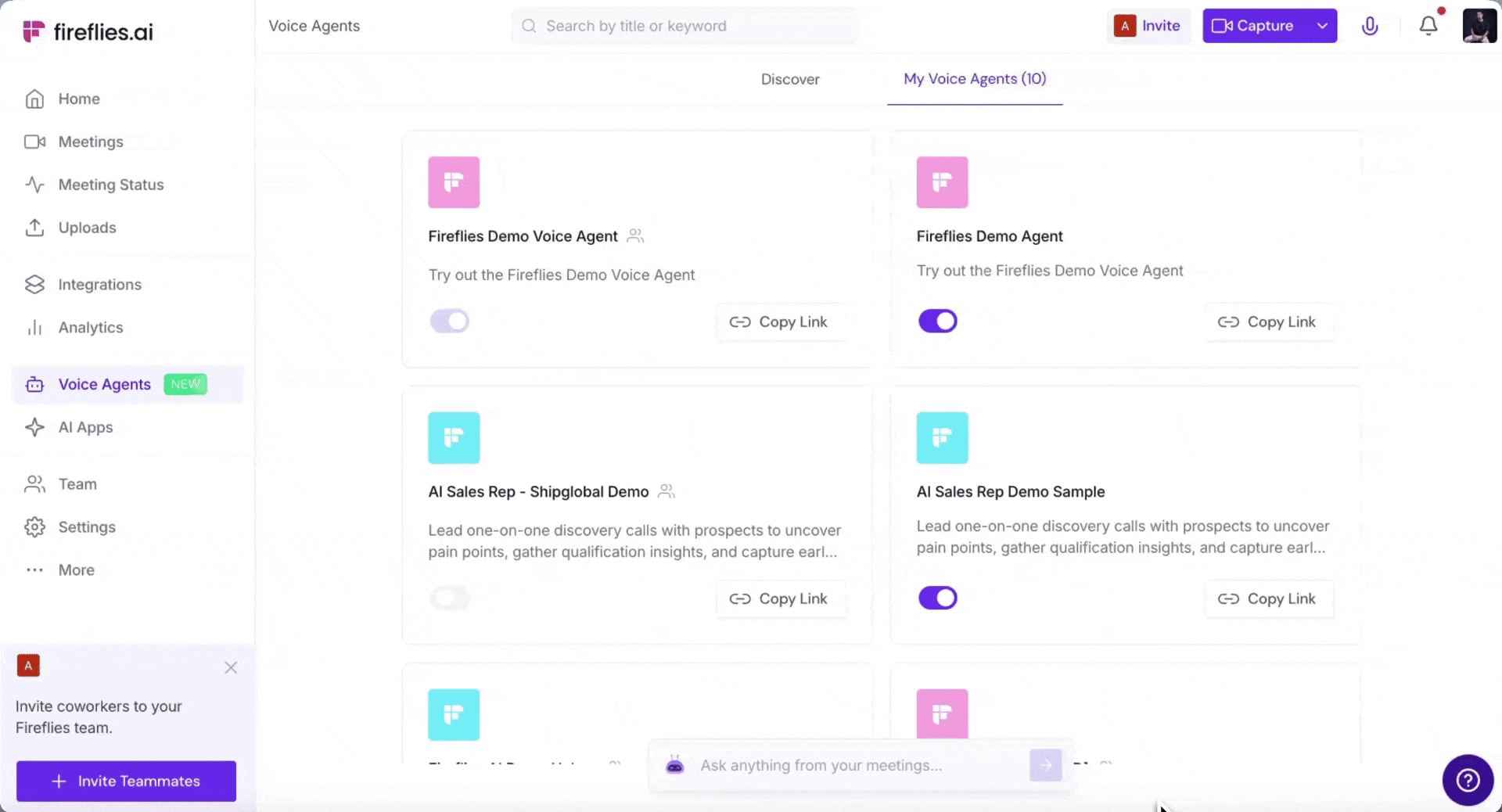Open the user profile avatar
The width and height of the screenshot is (1502, 812).
coord(1479,26)
